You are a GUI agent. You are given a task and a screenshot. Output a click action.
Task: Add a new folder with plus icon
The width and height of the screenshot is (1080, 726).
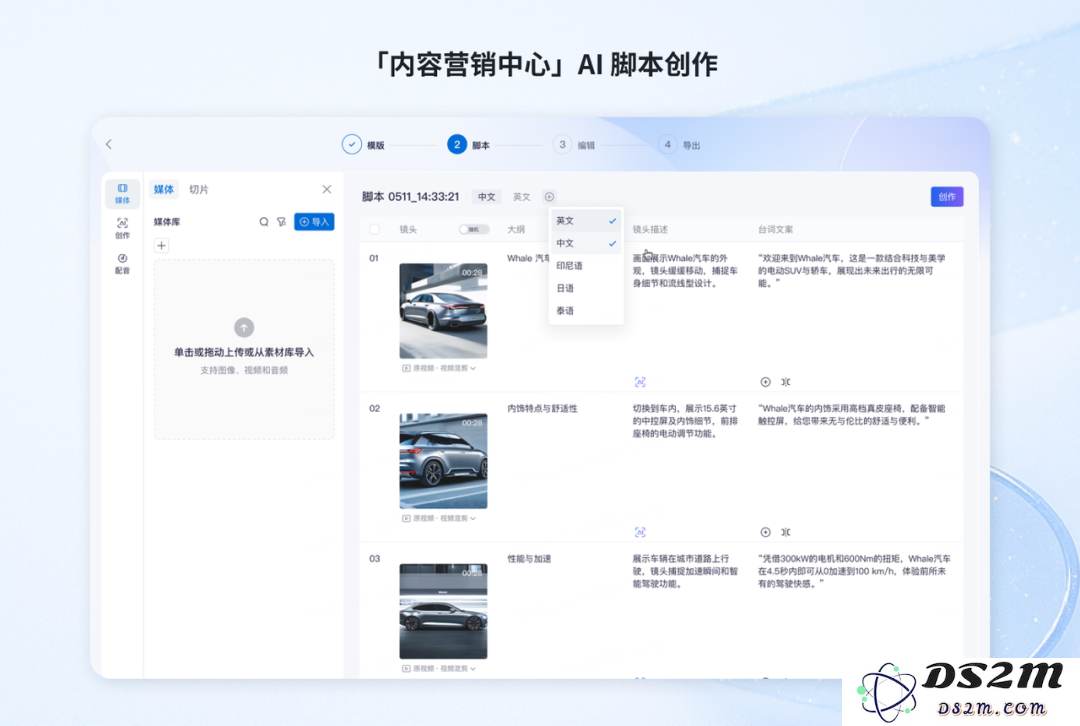(161, 245)
